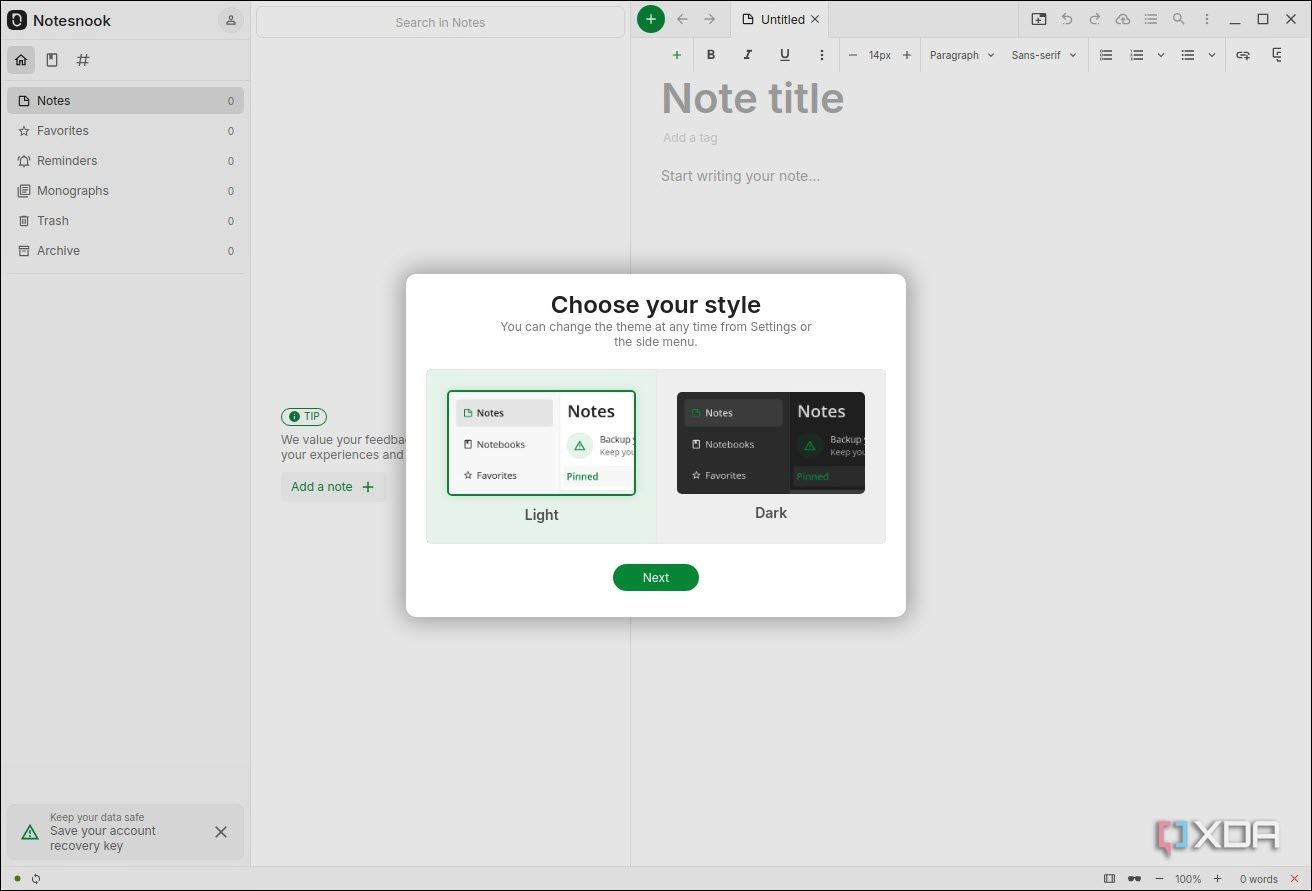This screenshot has width=1312, height=891.
Task: Undo the last edit
Action: pyautogui.click(x=1067, y=19)
